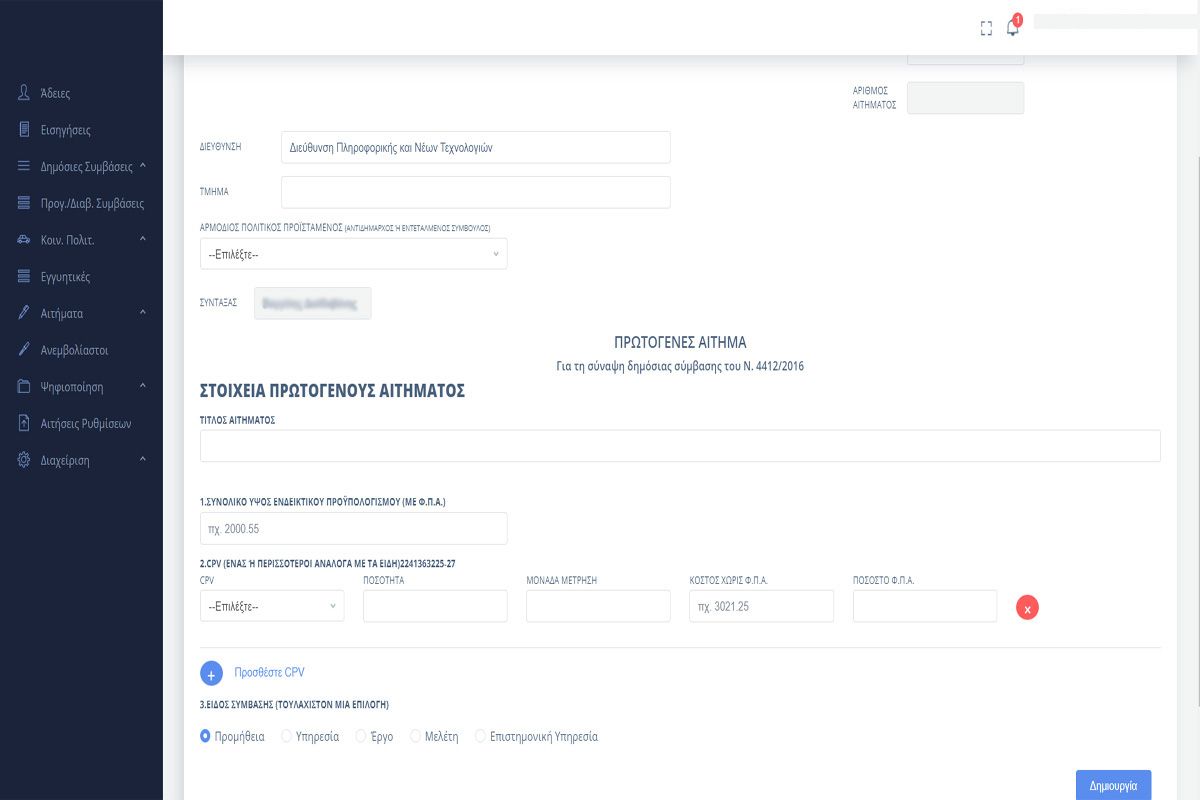Click the Ποσοστό Φ.Π.Α. input field
The image size is (1200, 800).
925,606
